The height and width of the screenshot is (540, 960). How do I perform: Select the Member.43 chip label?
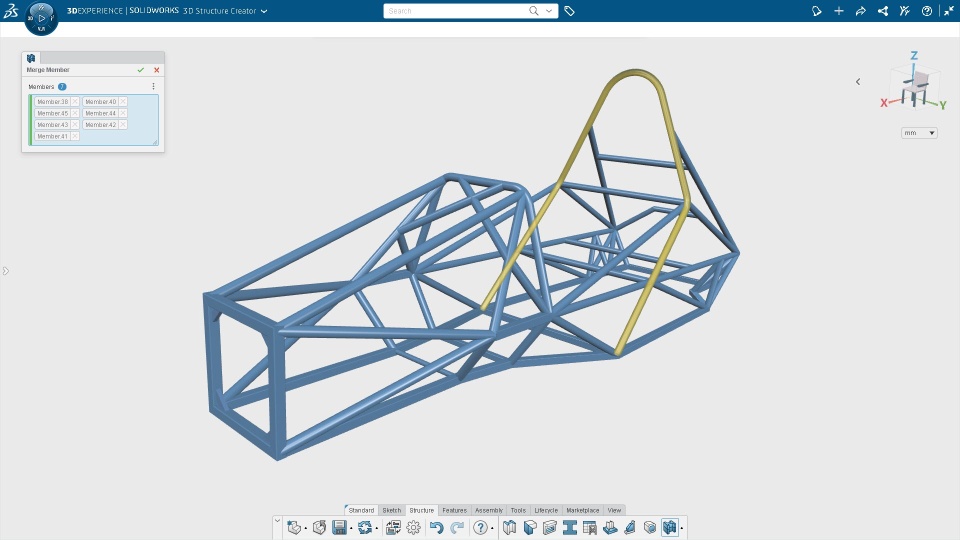pos(52,124)
